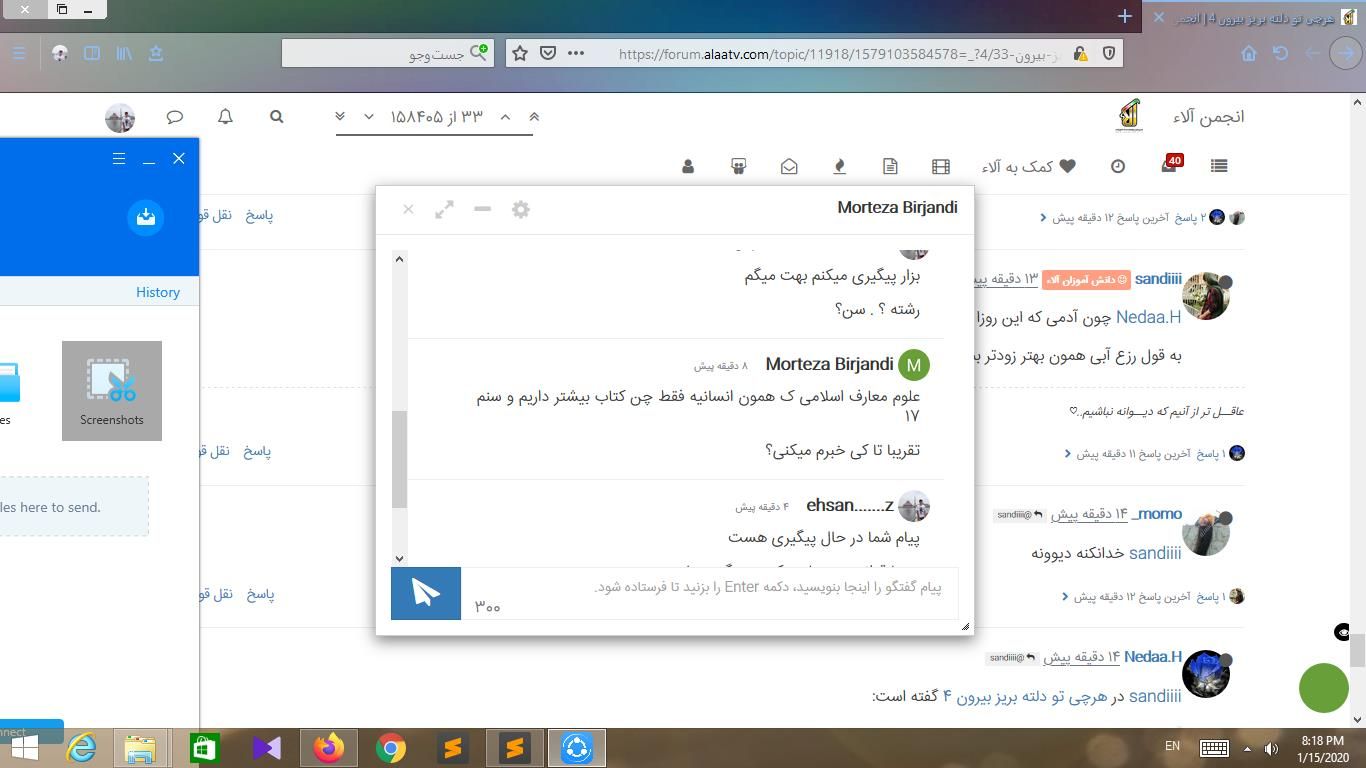Open post pagination dropdown arrow
The width and height of the screenshot is (1366, 768).
click(369, 117)
